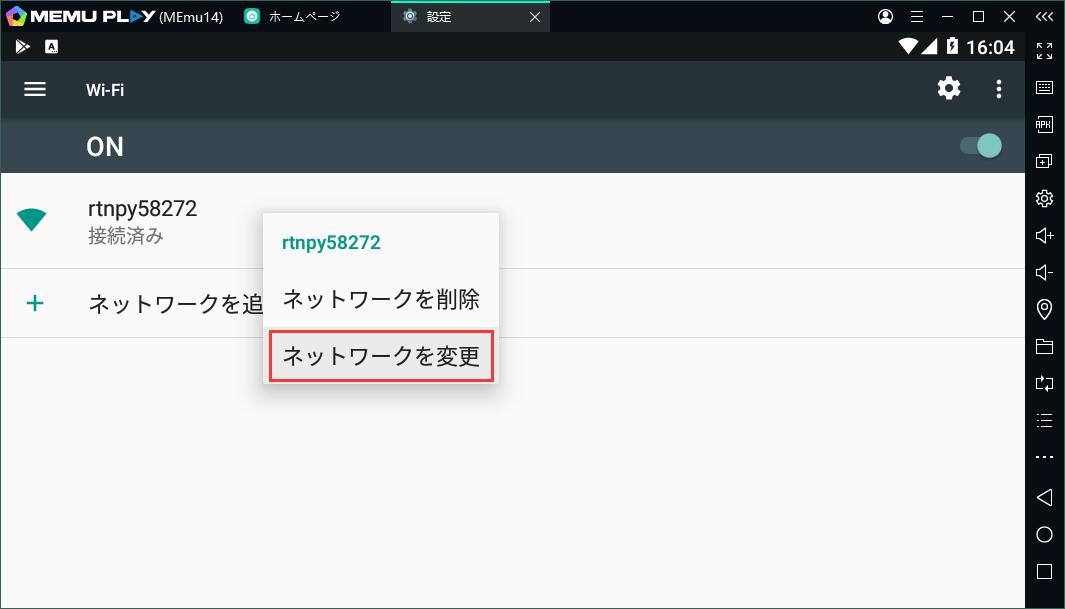The width and height of the screenshot is (1065, 609).
Task: Choose ネットワークを削除 from the popup menu
Action: click(x=380, y=299)
